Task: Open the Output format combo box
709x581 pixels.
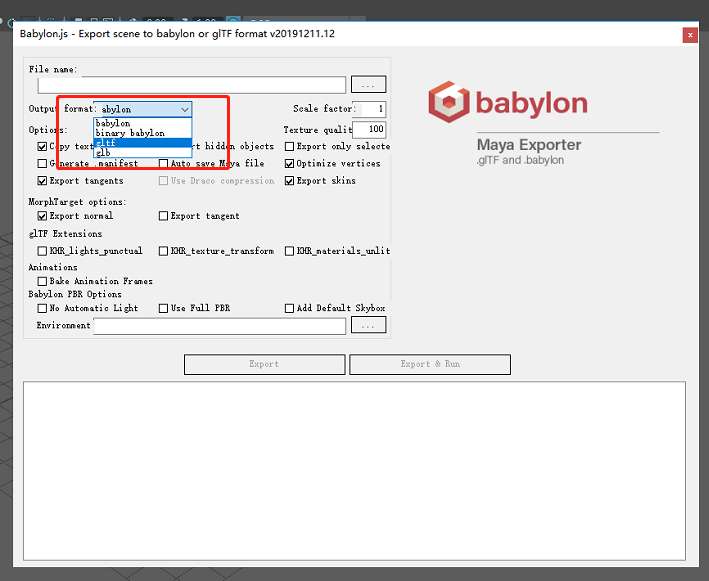Action: [x=142, y=109]
